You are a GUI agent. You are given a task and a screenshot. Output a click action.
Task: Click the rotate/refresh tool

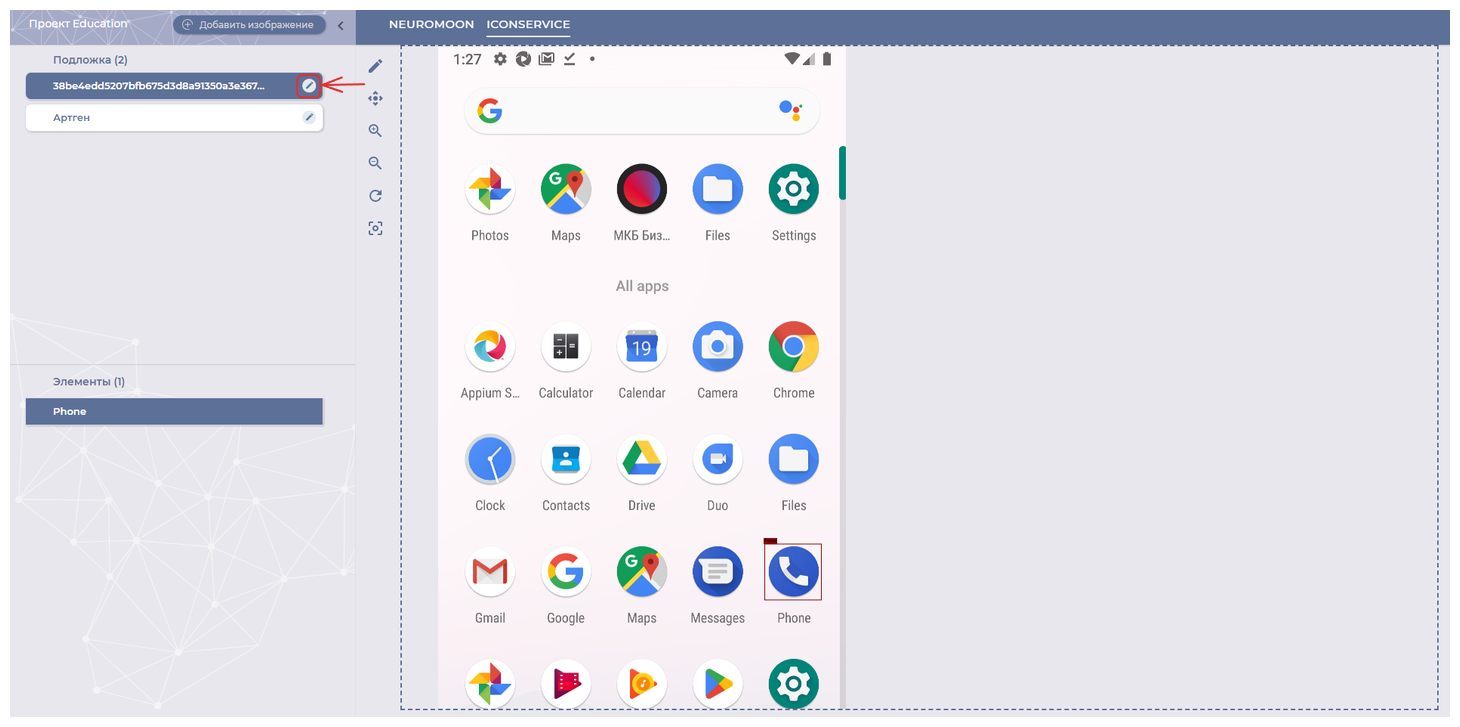coord(375,196)
